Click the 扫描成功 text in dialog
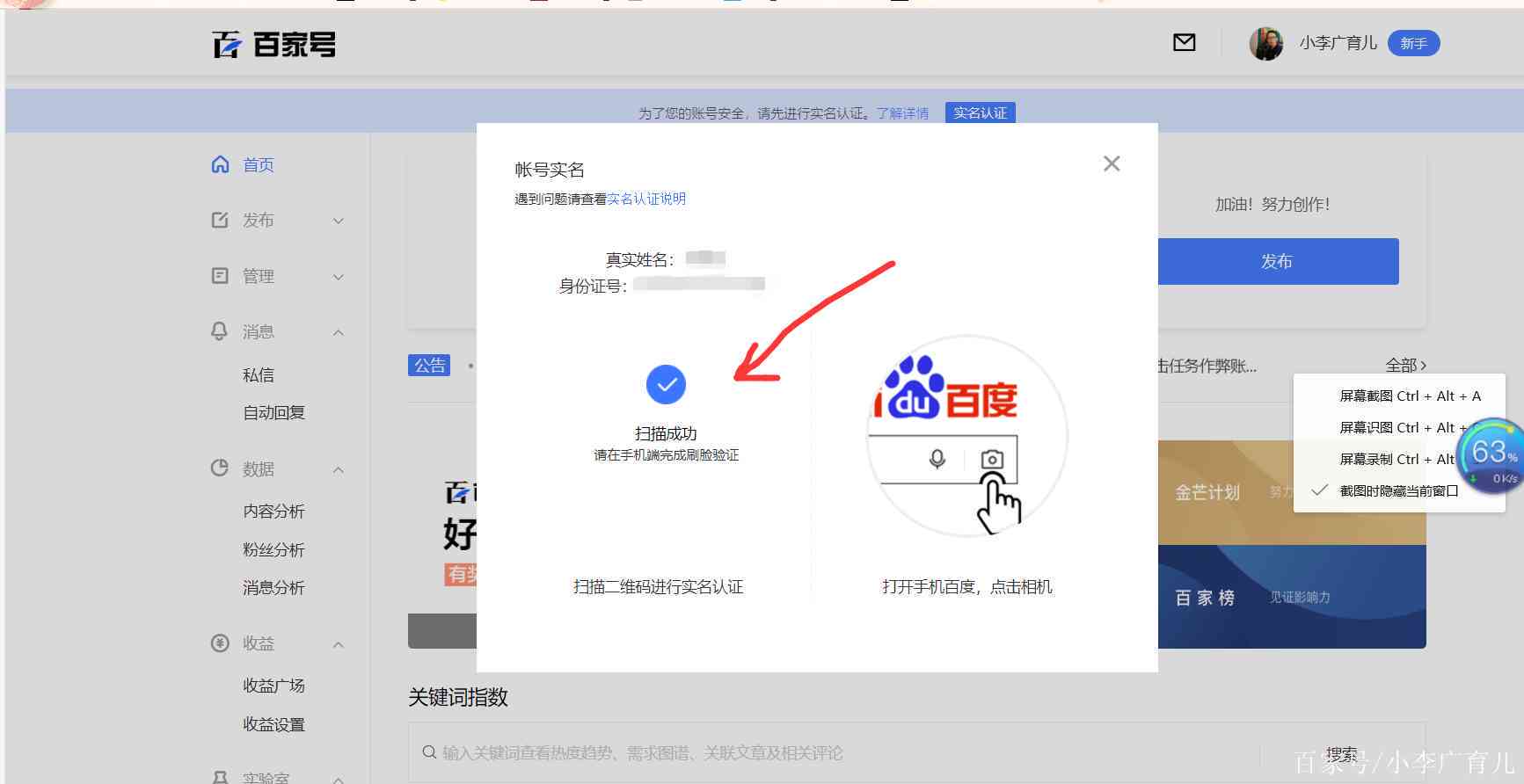This screenshot has height=784, width=1524. (666, 433)
